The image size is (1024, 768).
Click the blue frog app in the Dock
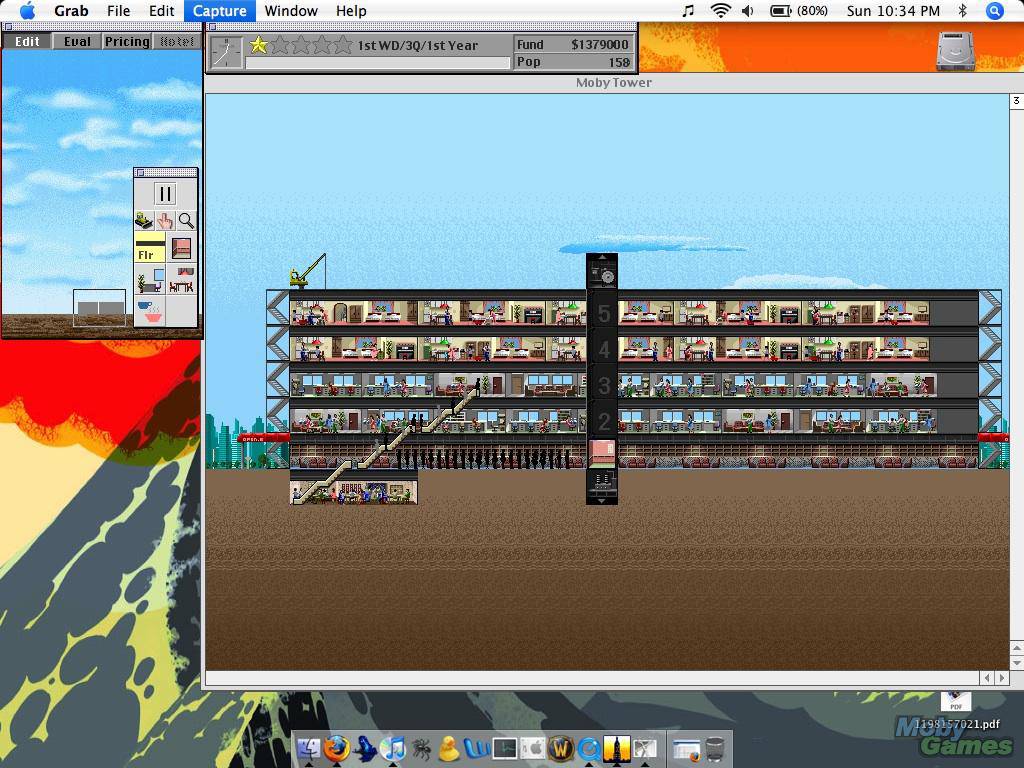click(364, 748)
